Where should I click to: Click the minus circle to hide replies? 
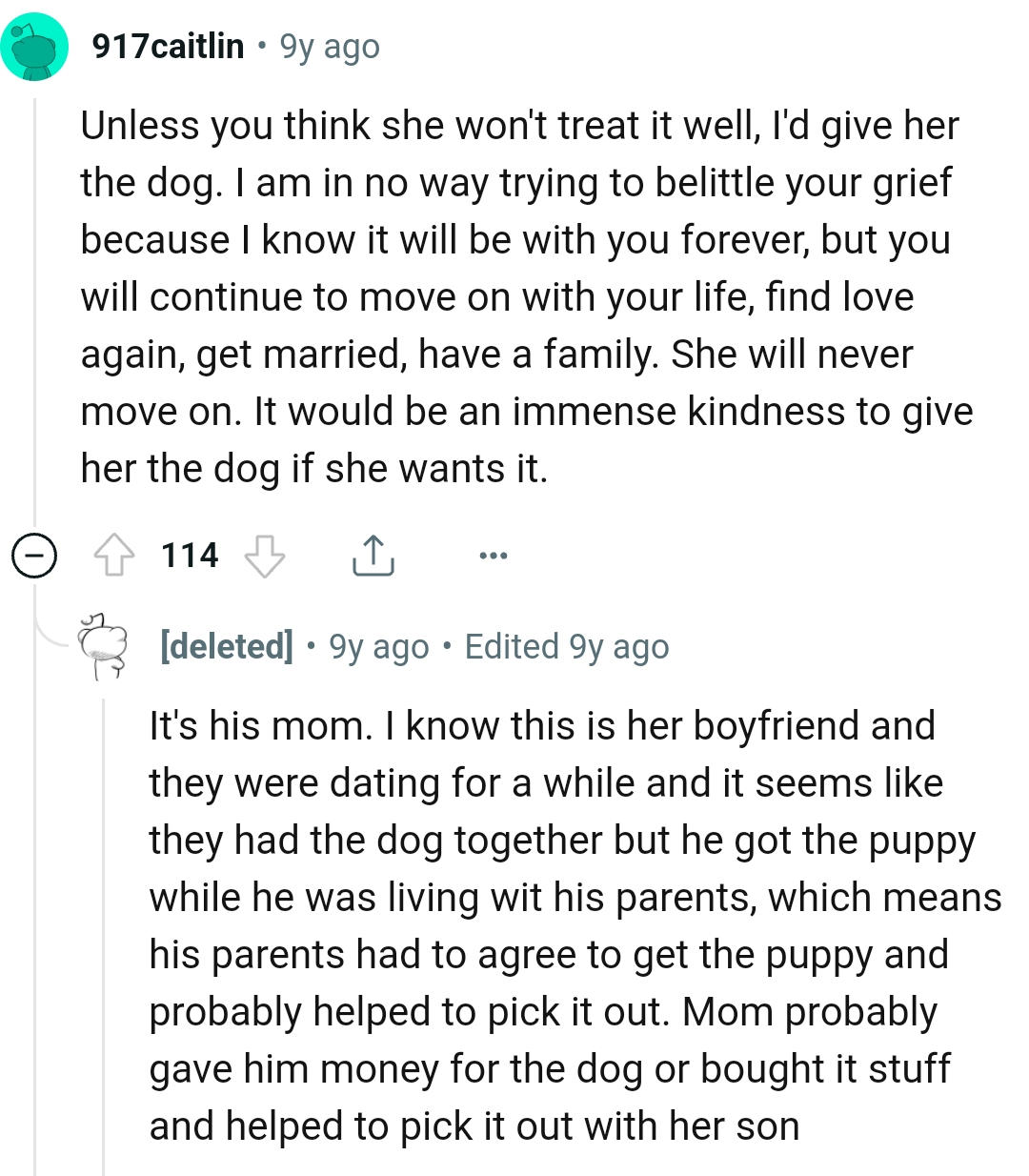[x=34, y=555]
